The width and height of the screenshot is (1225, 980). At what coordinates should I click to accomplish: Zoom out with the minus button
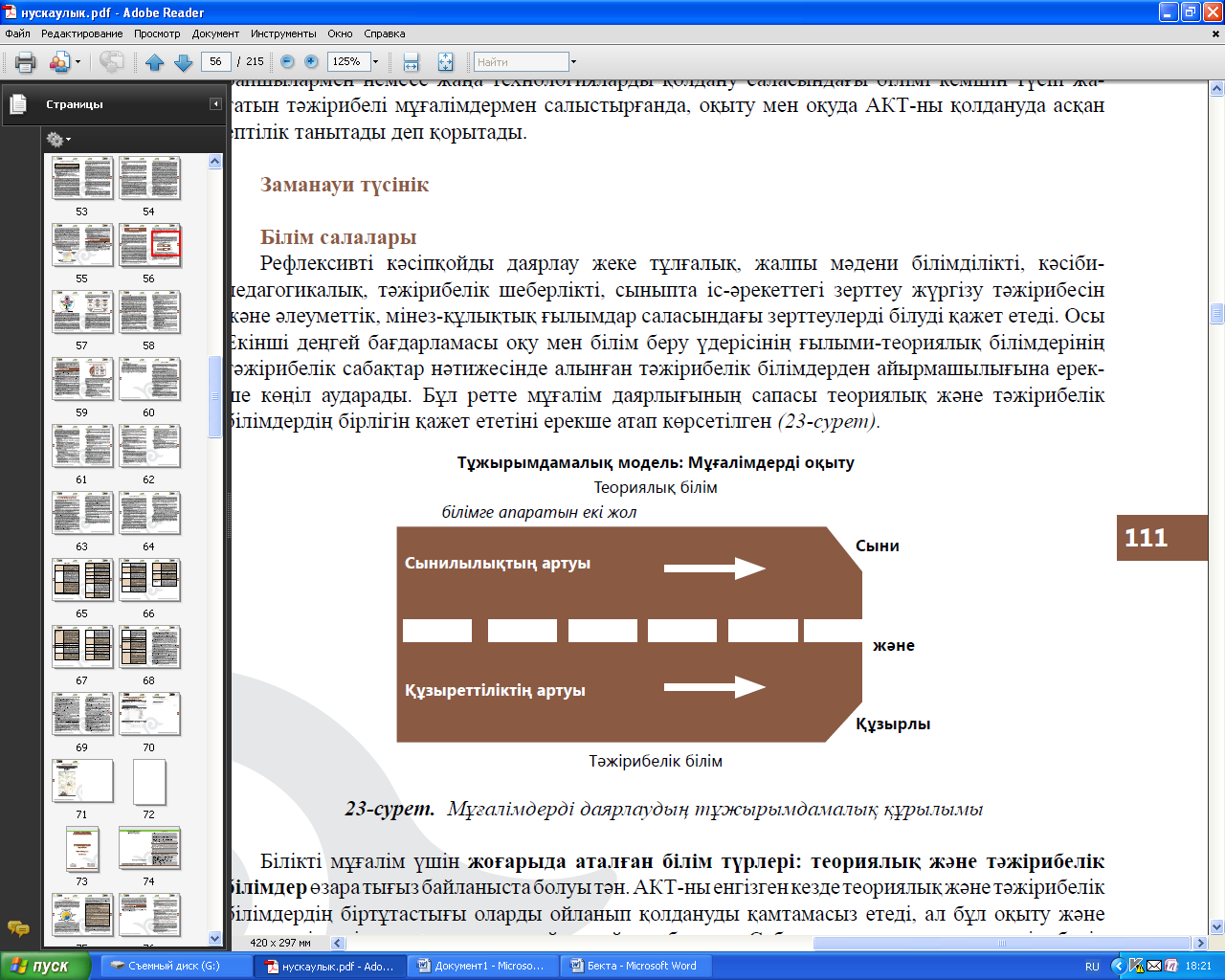click(287, 61)
